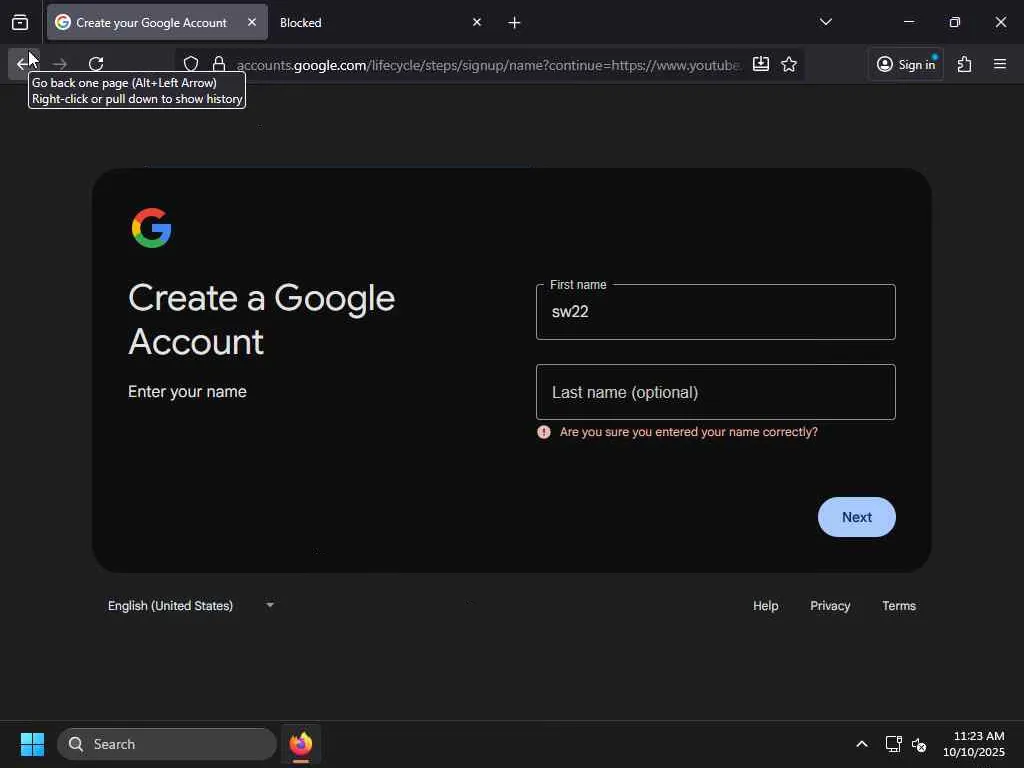Minimize the Firefox window
Image resolution: width=1024 pixels, height=768 pixels.
(x=908, y=22)
